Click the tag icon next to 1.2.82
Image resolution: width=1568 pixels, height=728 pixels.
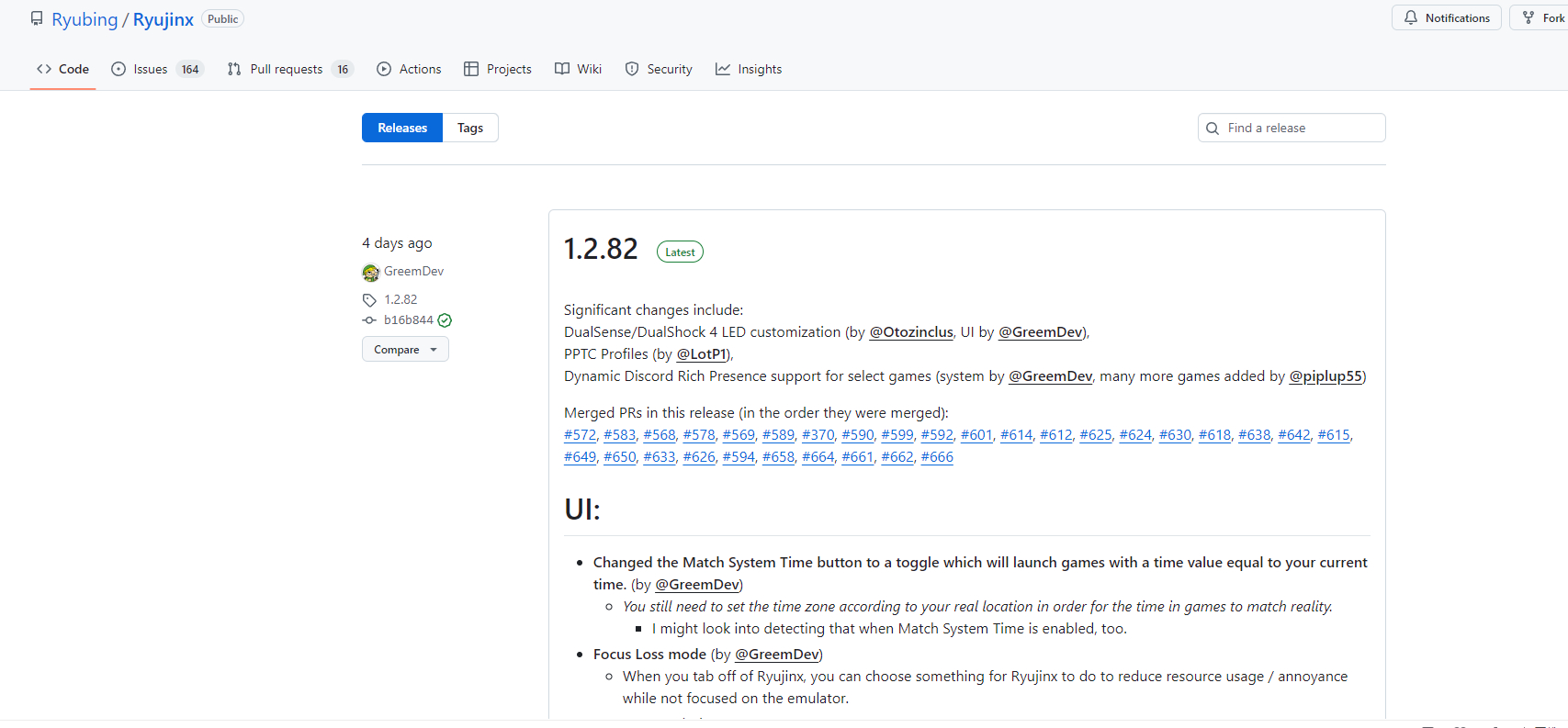[x=369, y=300]
